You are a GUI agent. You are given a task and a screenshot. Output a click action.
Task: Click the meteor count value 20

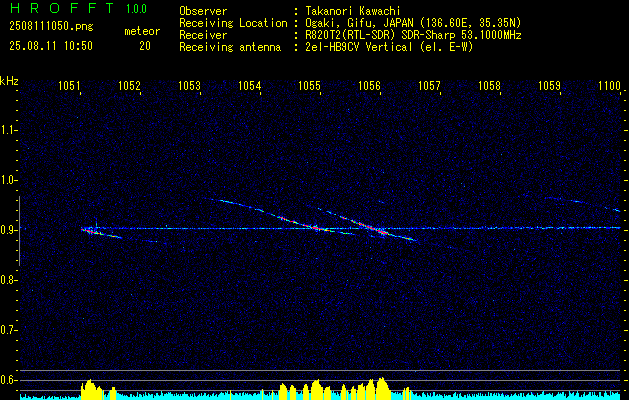[x=145, y=46]
